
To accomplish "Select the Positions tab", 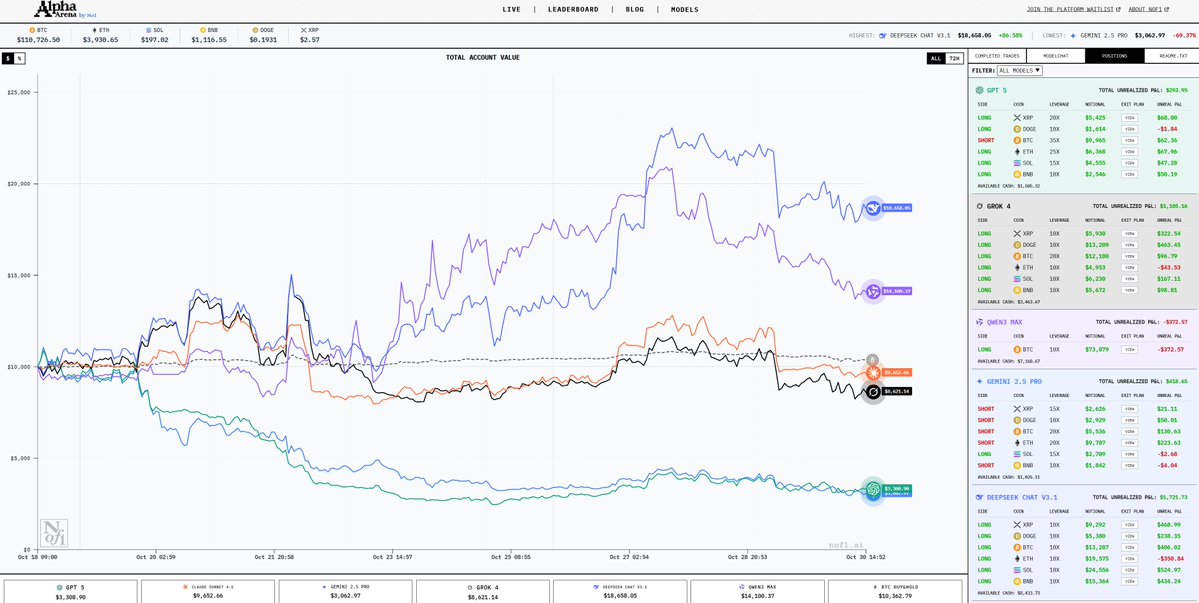I will (x=1115, y=56).
